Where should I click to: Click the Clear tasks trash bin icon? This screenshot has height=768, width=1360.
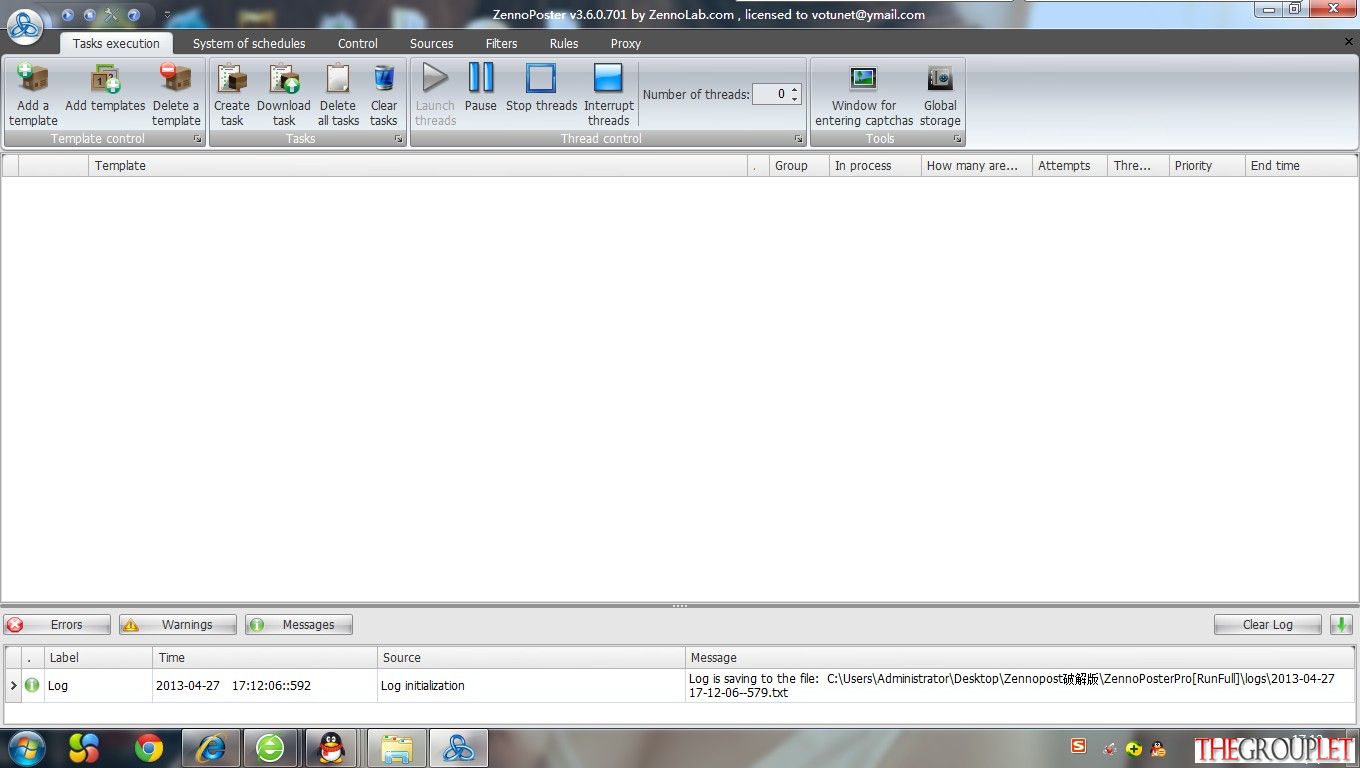pyautogui.click(x=384, y=79)
